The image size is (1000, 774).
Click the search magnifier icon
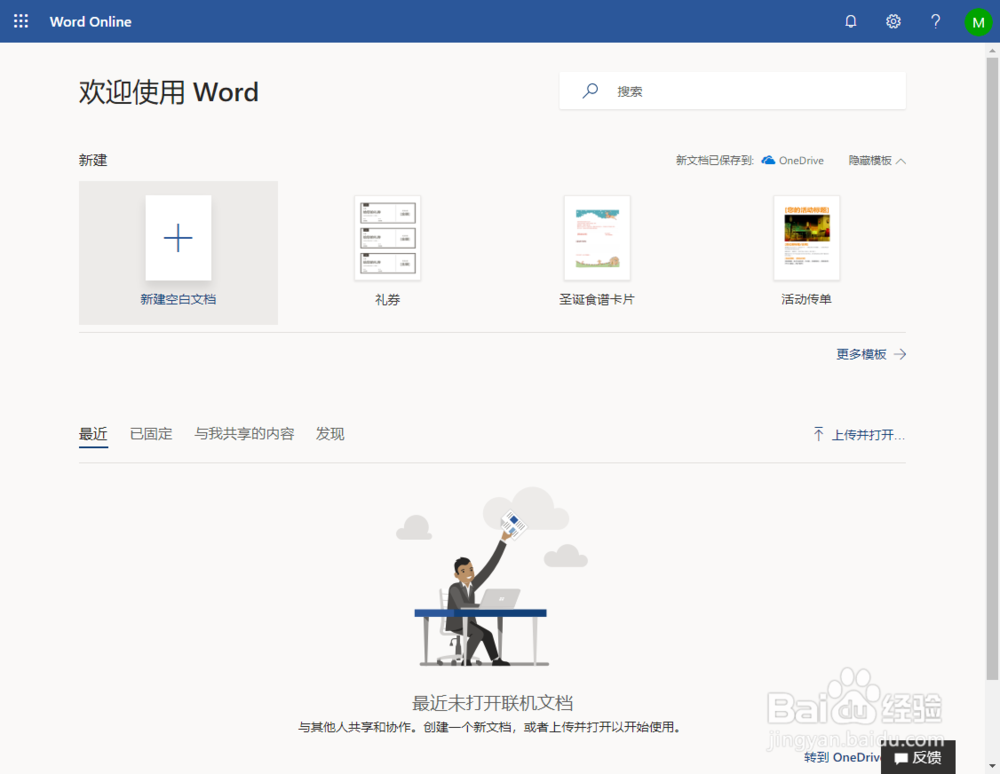click(x=590, y=91)
